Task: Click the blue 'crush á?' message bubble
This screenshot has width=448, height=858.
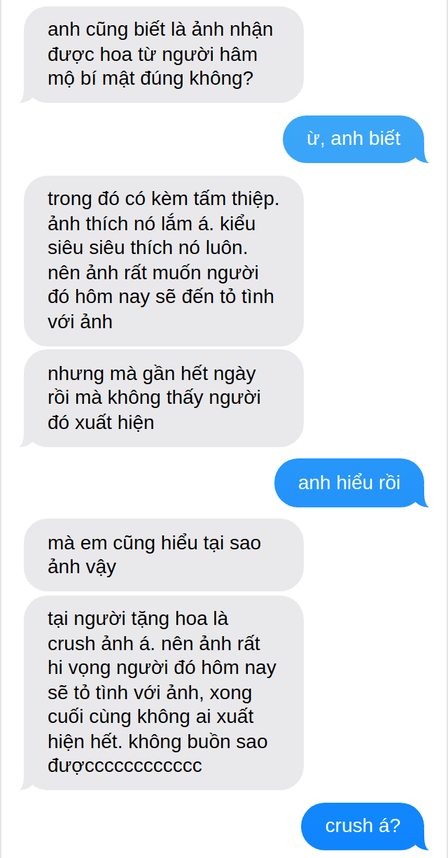Action: click(363, 826)
